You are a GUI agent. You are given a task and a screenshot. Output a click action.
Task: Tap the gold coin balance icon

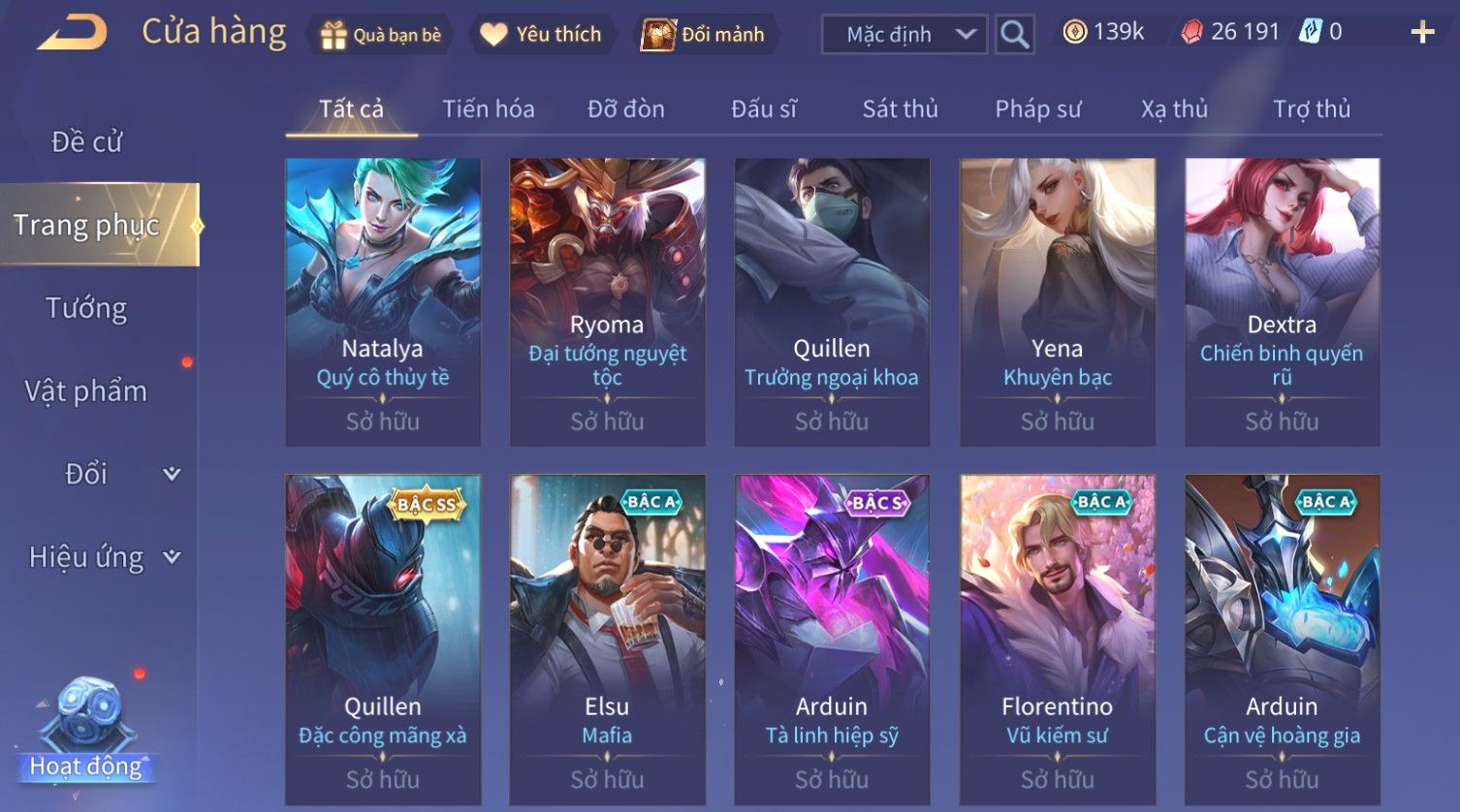pyautogui.click(x=1074, y=32)
